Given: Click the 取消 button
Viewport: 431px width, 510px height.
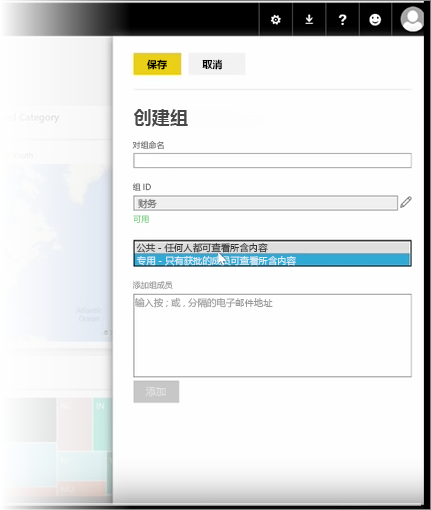Looking at the screenshot, I should pyautogui.click(x=217, y=64).
